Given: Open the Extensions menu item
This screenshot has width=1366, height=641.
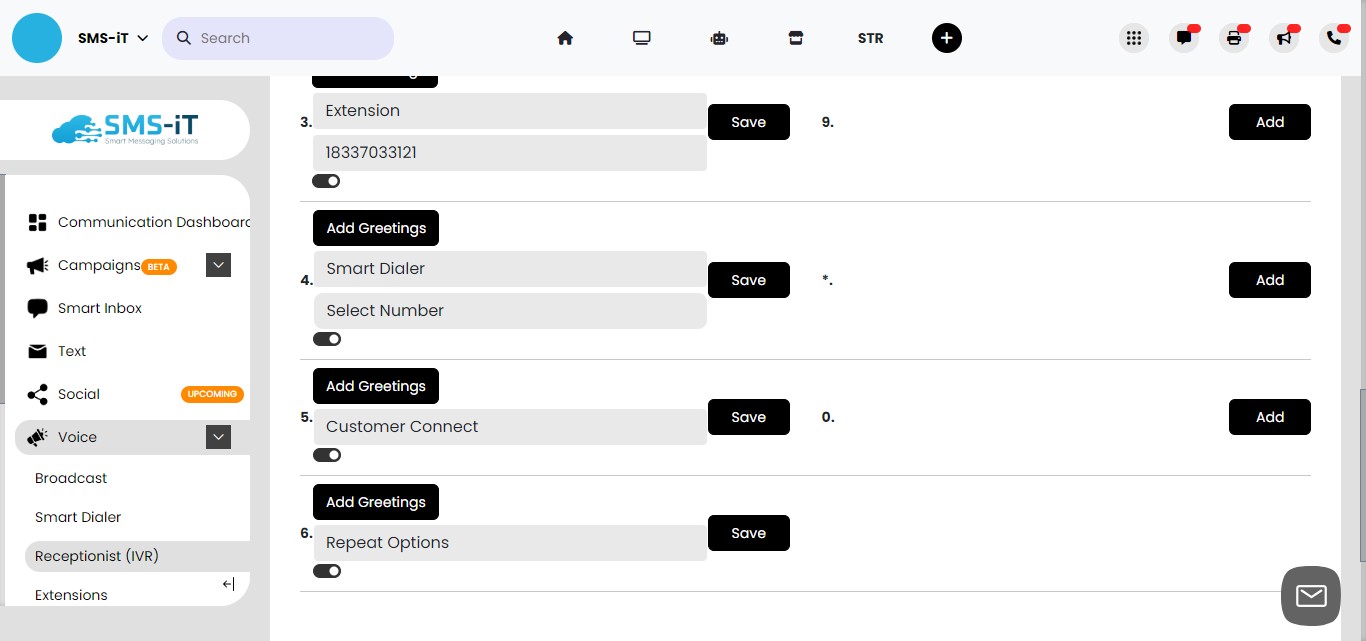Looking at the screenshot, I should point(71,595).
